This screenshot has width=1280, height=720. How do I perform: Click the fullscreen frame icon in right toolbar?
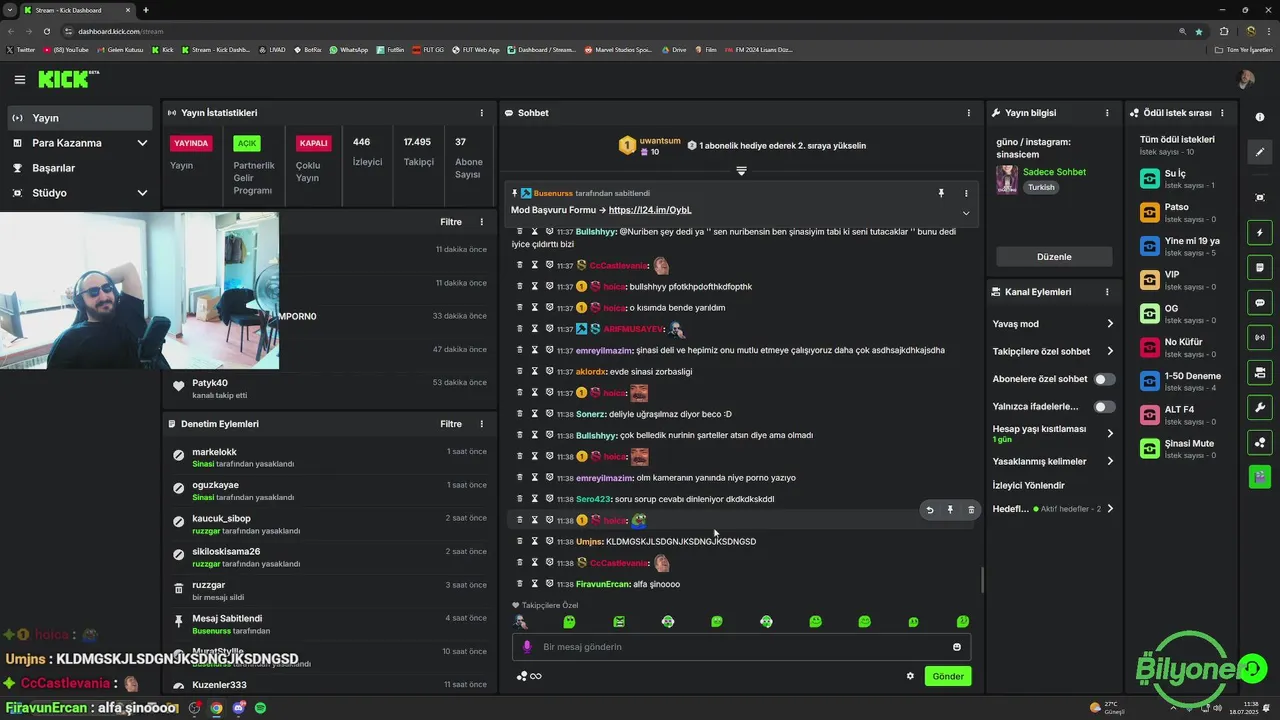pos(1260,197)
